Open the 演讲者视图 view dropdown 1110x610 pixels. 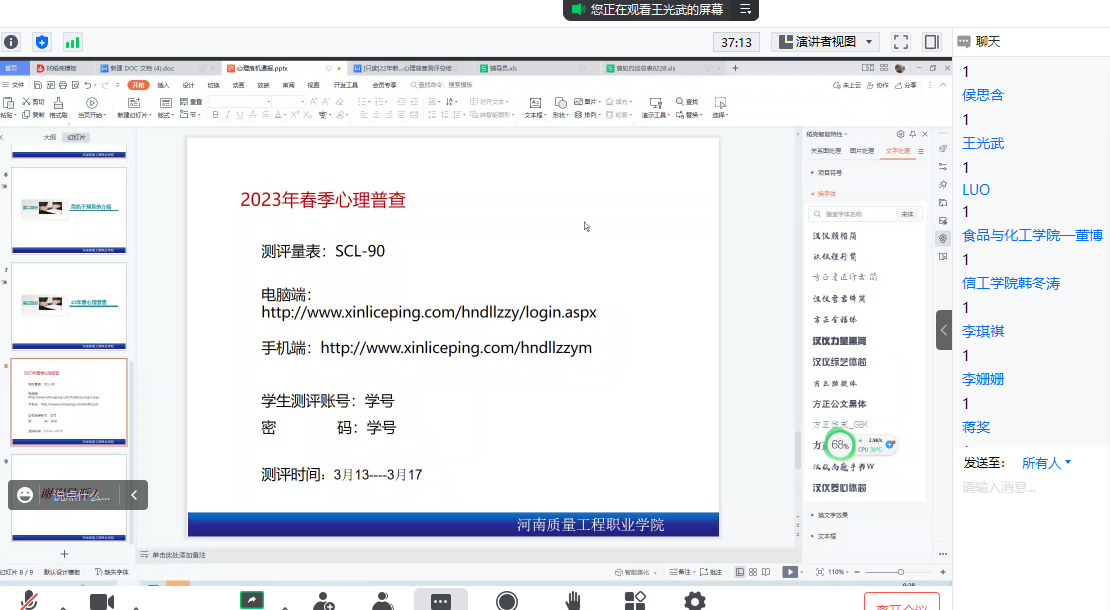tap(826, 42)
